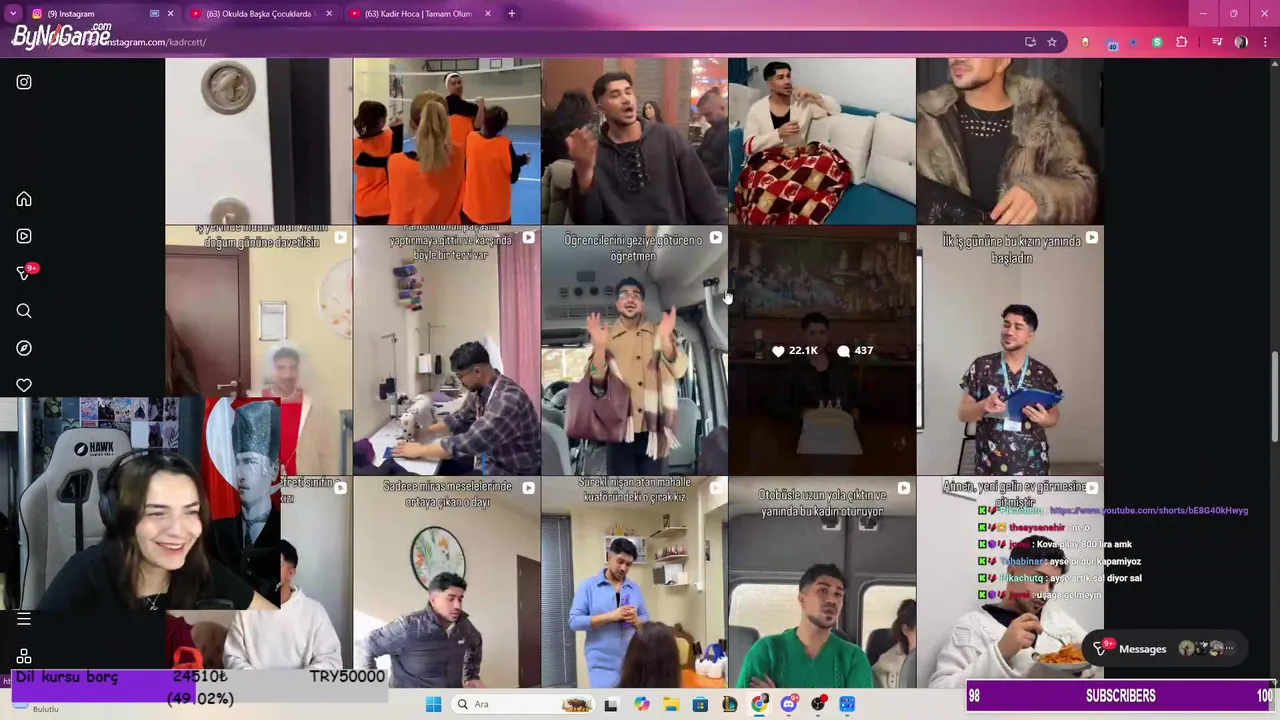Click the install app icon in address bar
1280x720 pixels.
(1030, 42)
